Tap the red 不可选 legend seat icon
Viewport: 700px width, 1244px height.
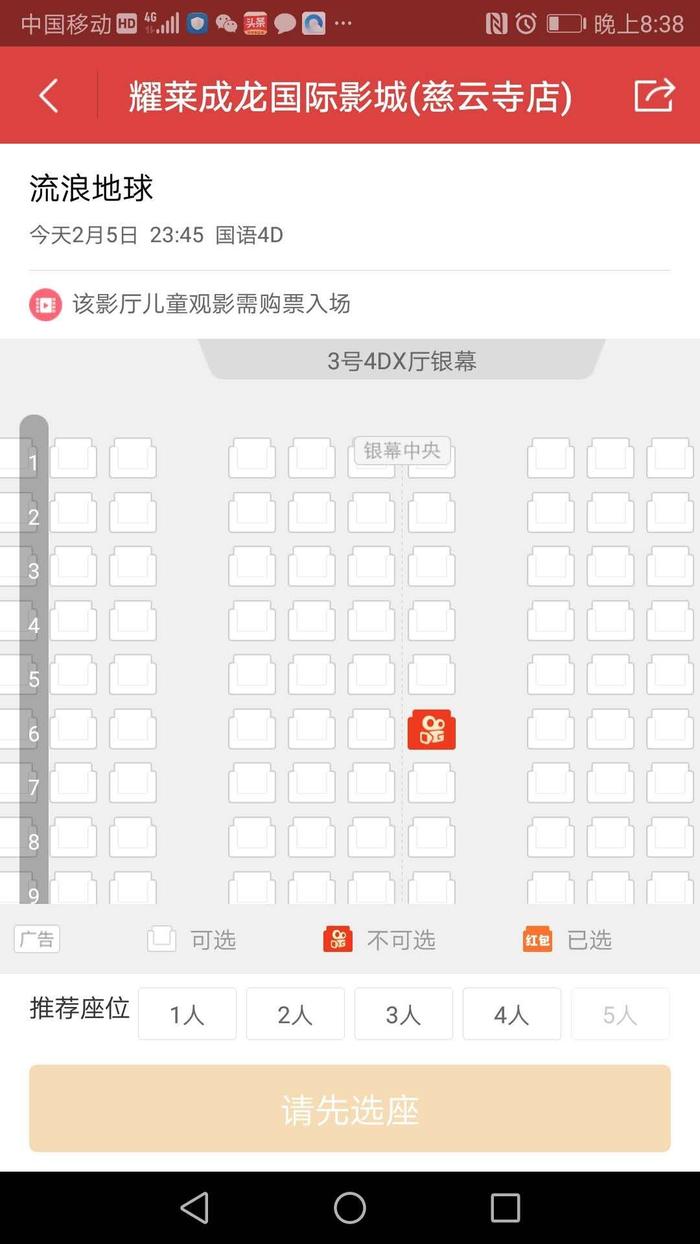tap(338, 939)
